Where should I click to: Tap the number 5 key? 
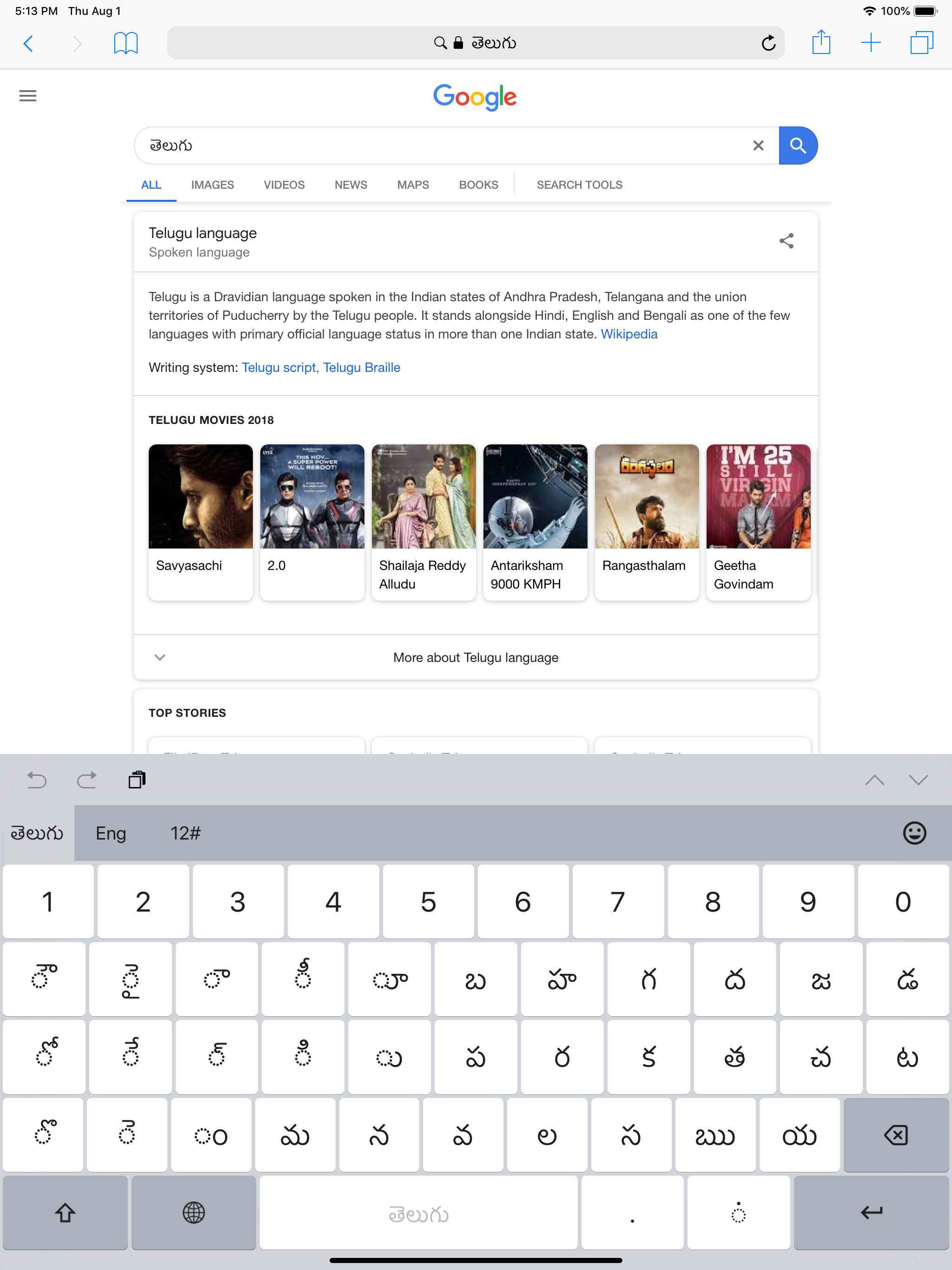(428, 901)
